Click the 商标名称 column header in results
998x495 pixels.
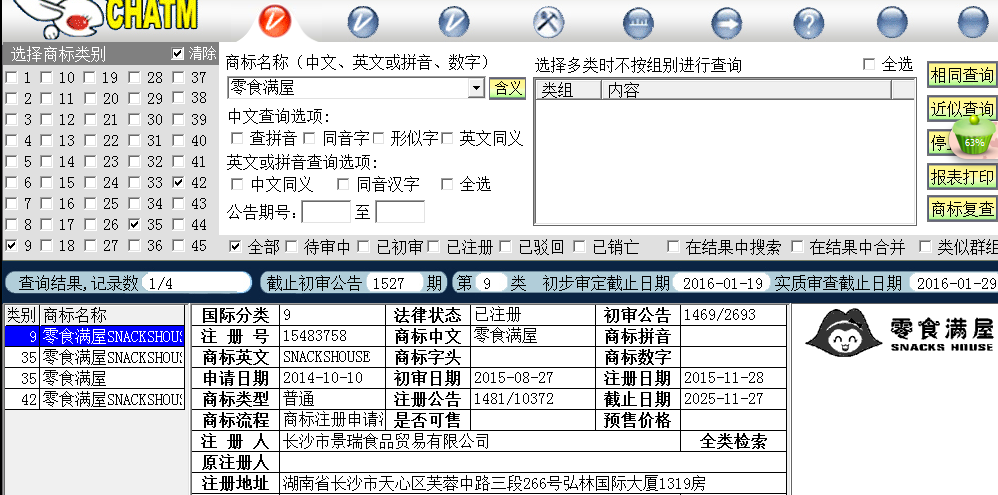pyautogui.click(x=112, y=315)
